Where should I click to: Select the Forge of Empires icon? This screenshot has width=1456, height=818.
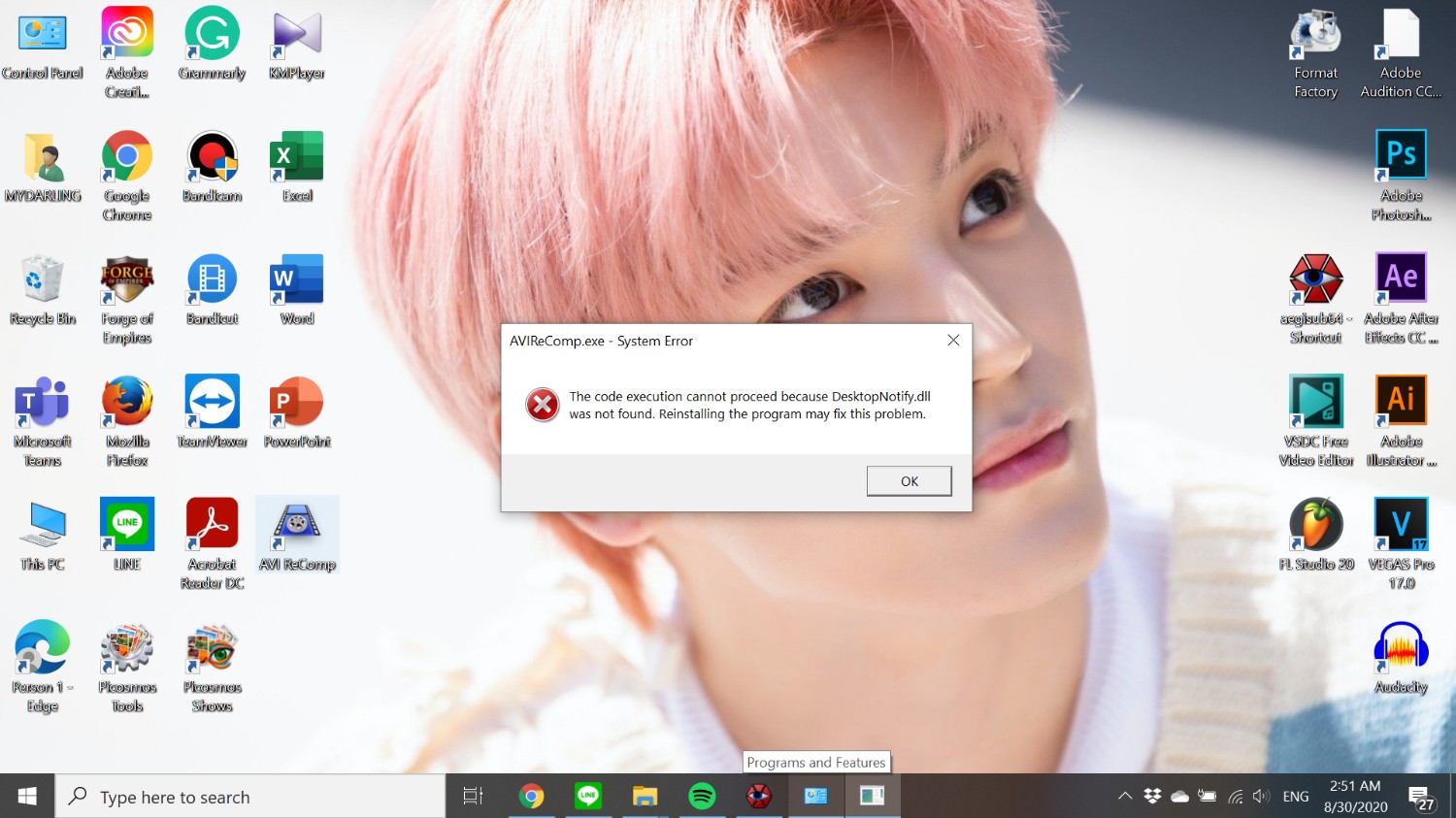(x=127, y=300)
